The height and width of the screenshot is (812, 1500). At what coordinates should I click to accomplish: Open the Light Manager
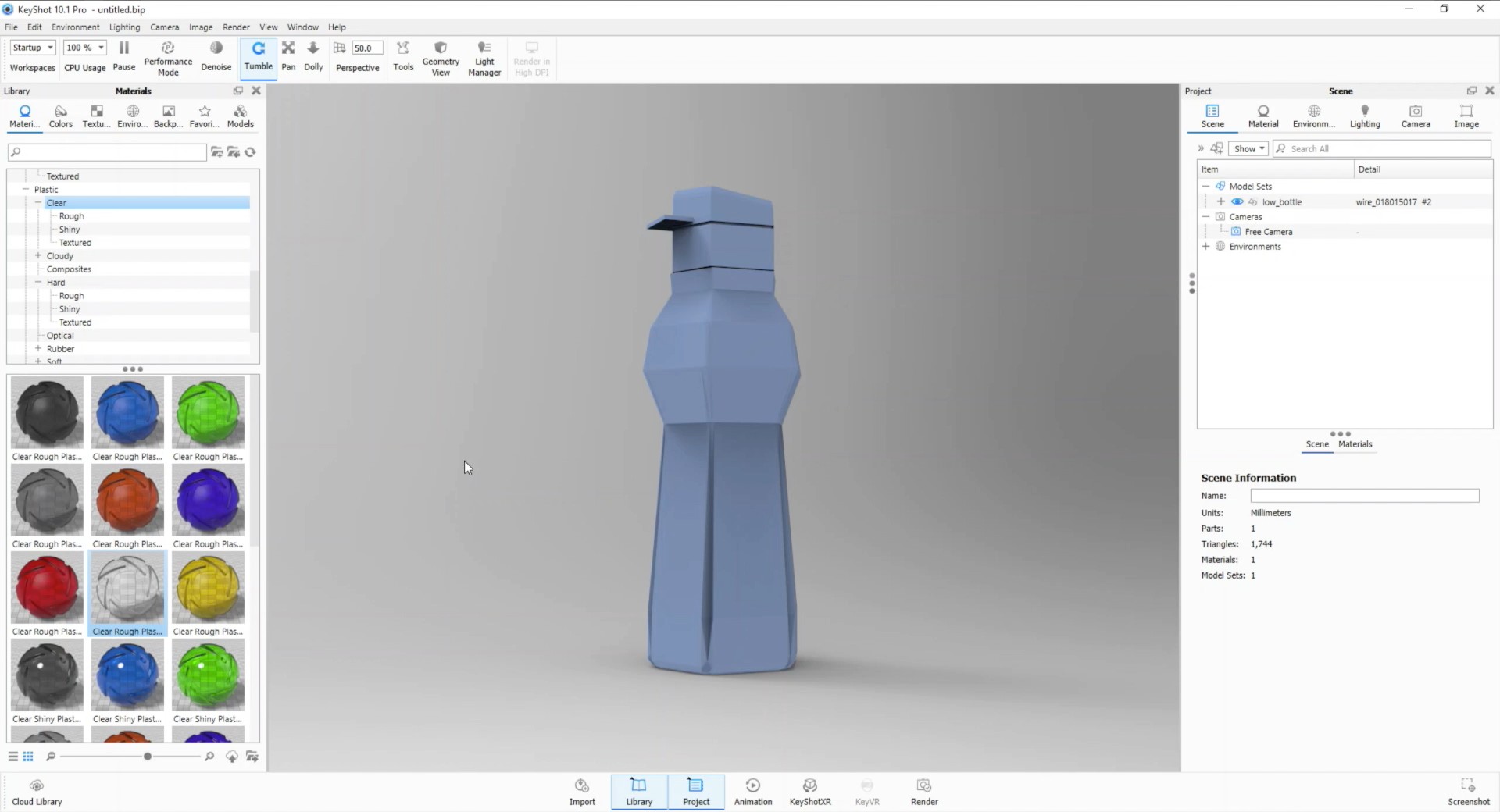pos(484,55)
